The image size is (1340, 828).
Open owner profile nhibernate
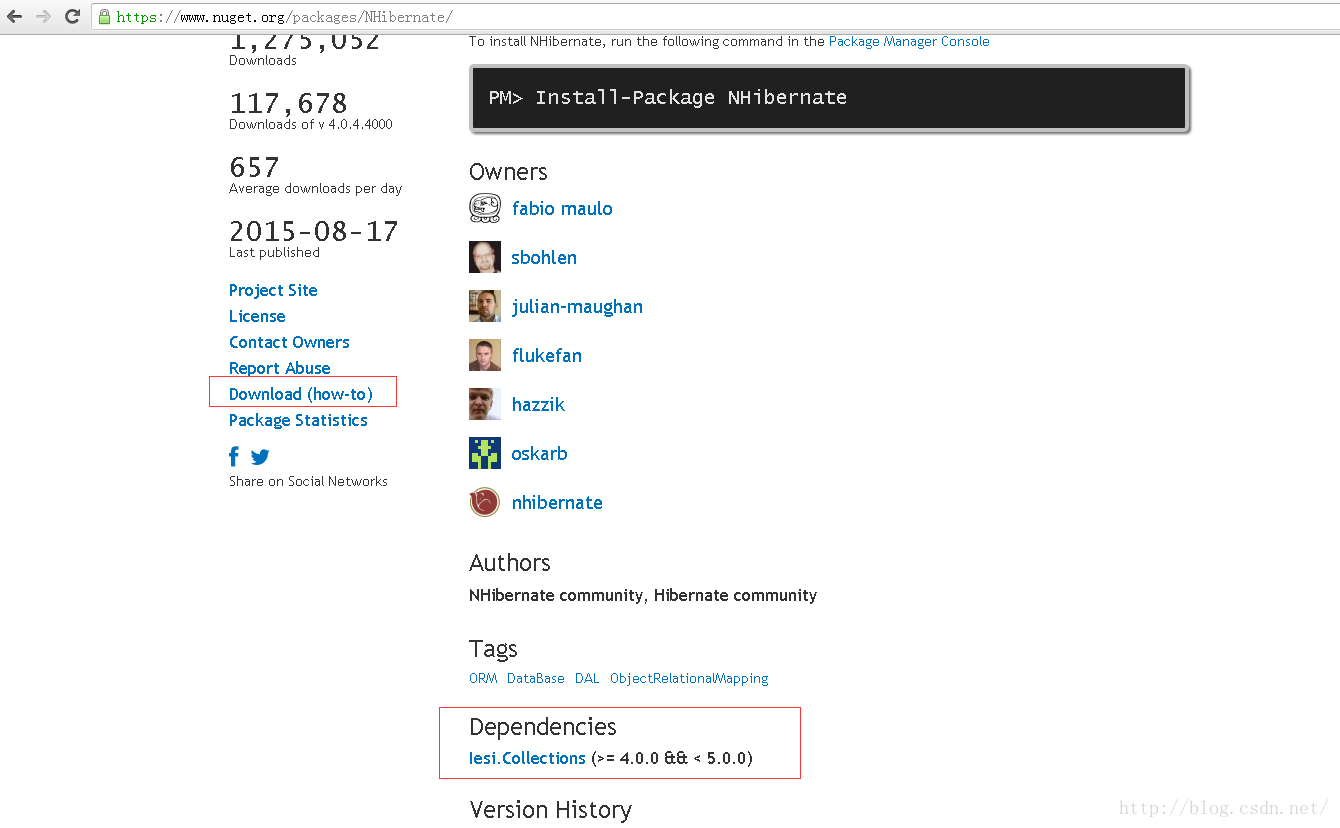[x=557, y=503]
